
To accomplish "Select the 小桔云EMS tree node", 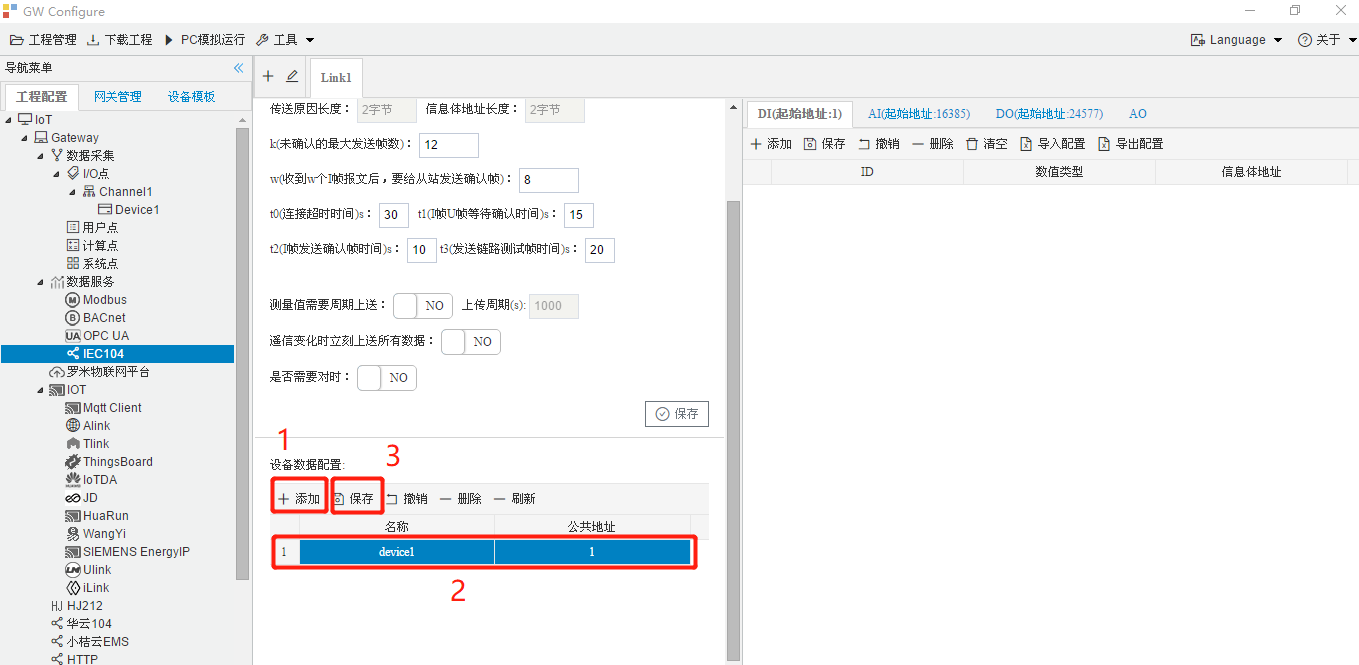I will click(x=89, y=642).
